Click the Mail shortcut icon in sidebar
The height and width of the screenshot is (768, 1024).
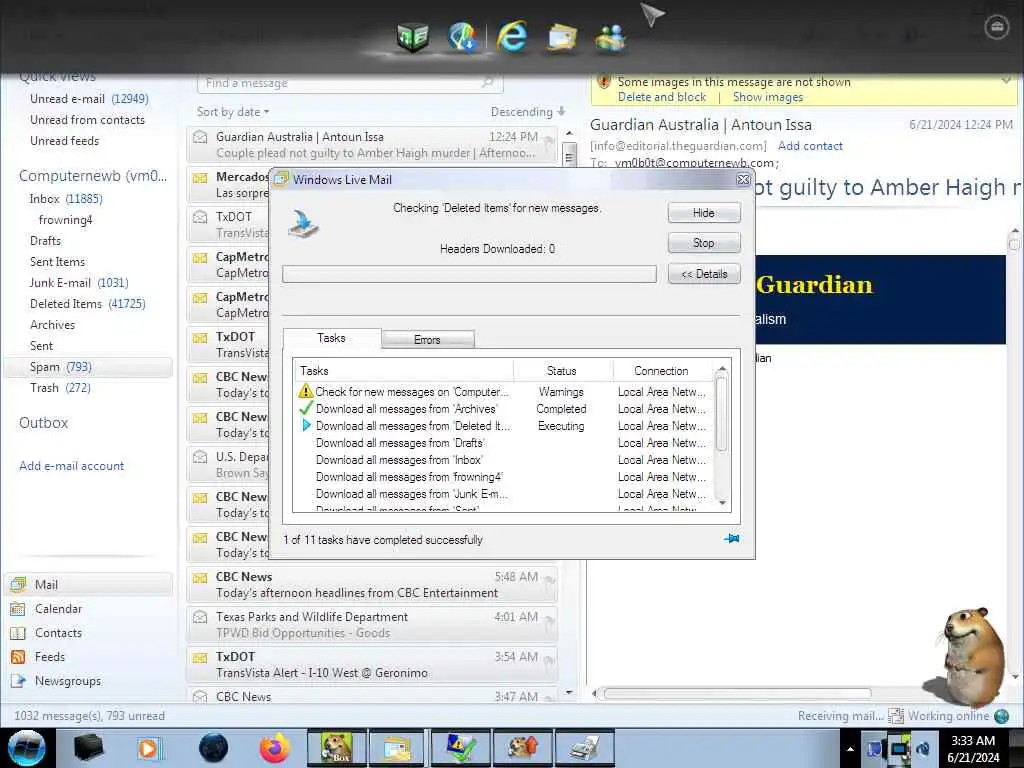[x=18, y=584]
